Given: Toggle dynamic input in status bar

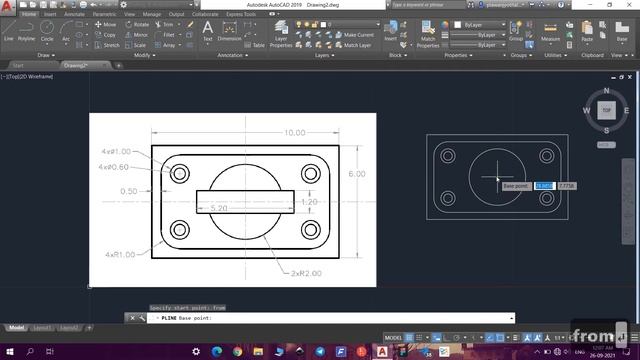Looking at the screenshot, I should pyautogui.click(x=437, y=338).
